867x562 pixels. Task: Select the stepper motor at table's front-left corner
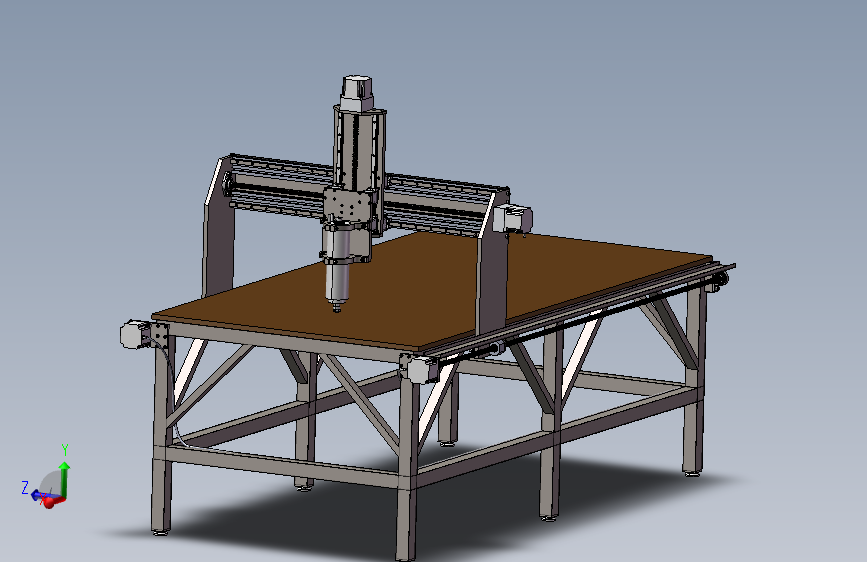[x=134, y=334]
